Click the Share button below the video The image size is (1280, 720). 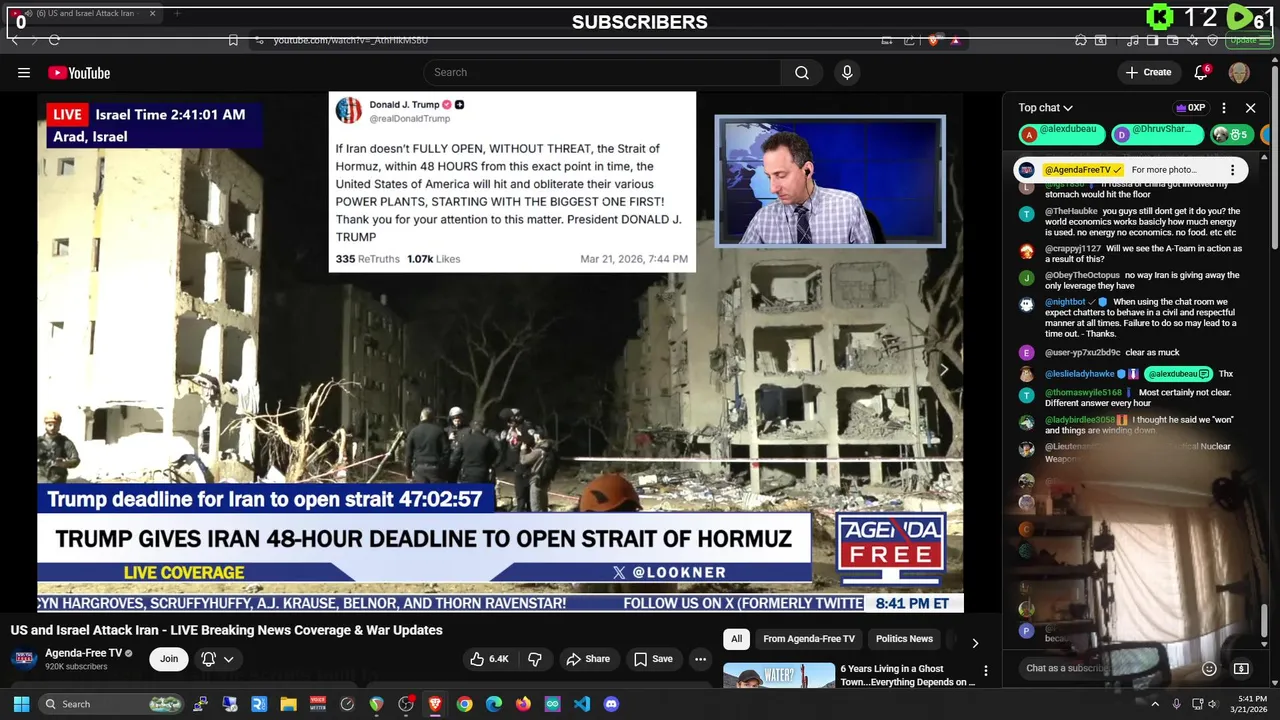[588, 659]
